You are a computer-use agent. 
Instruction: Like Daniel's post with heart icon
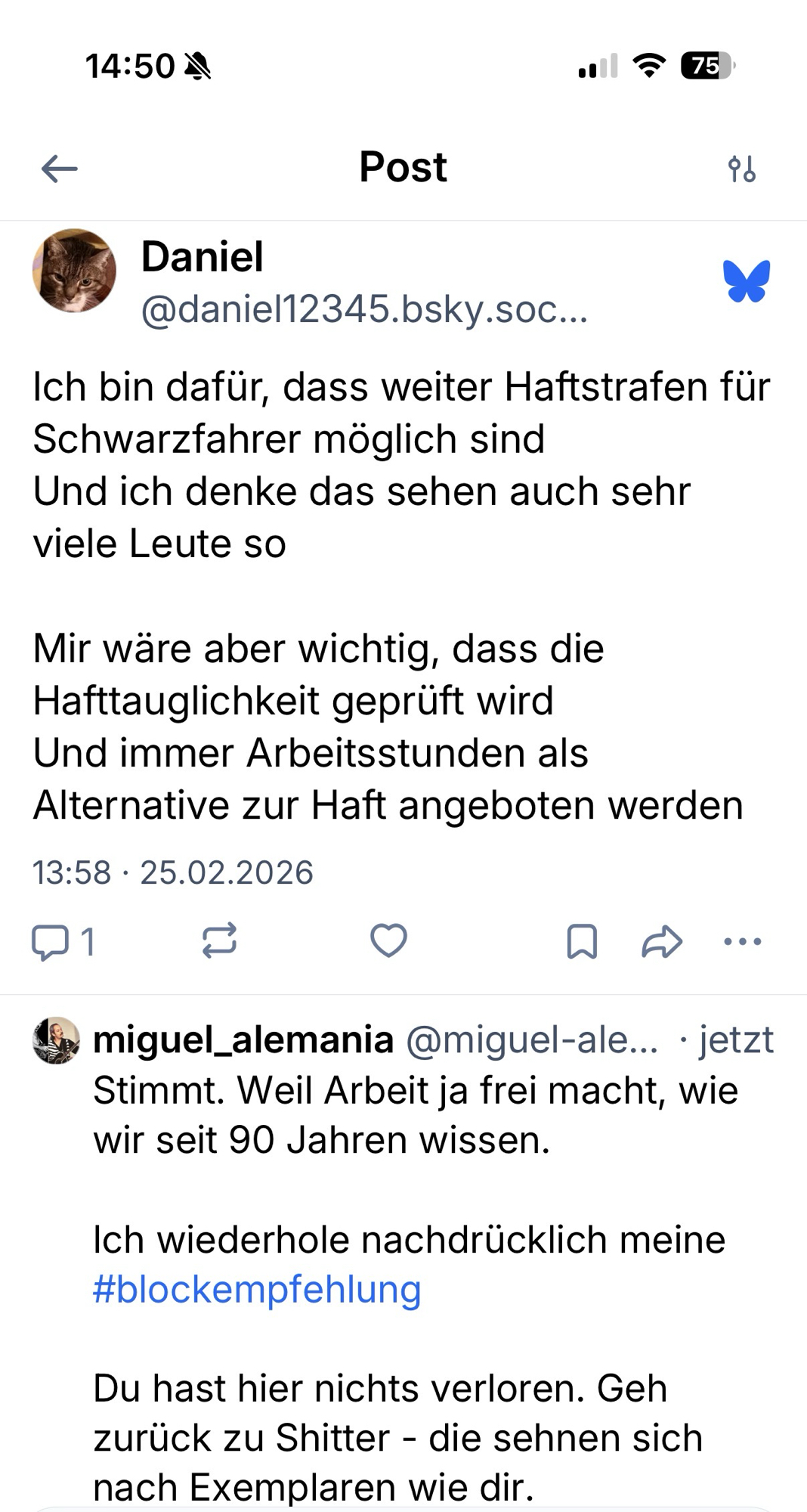388,941
